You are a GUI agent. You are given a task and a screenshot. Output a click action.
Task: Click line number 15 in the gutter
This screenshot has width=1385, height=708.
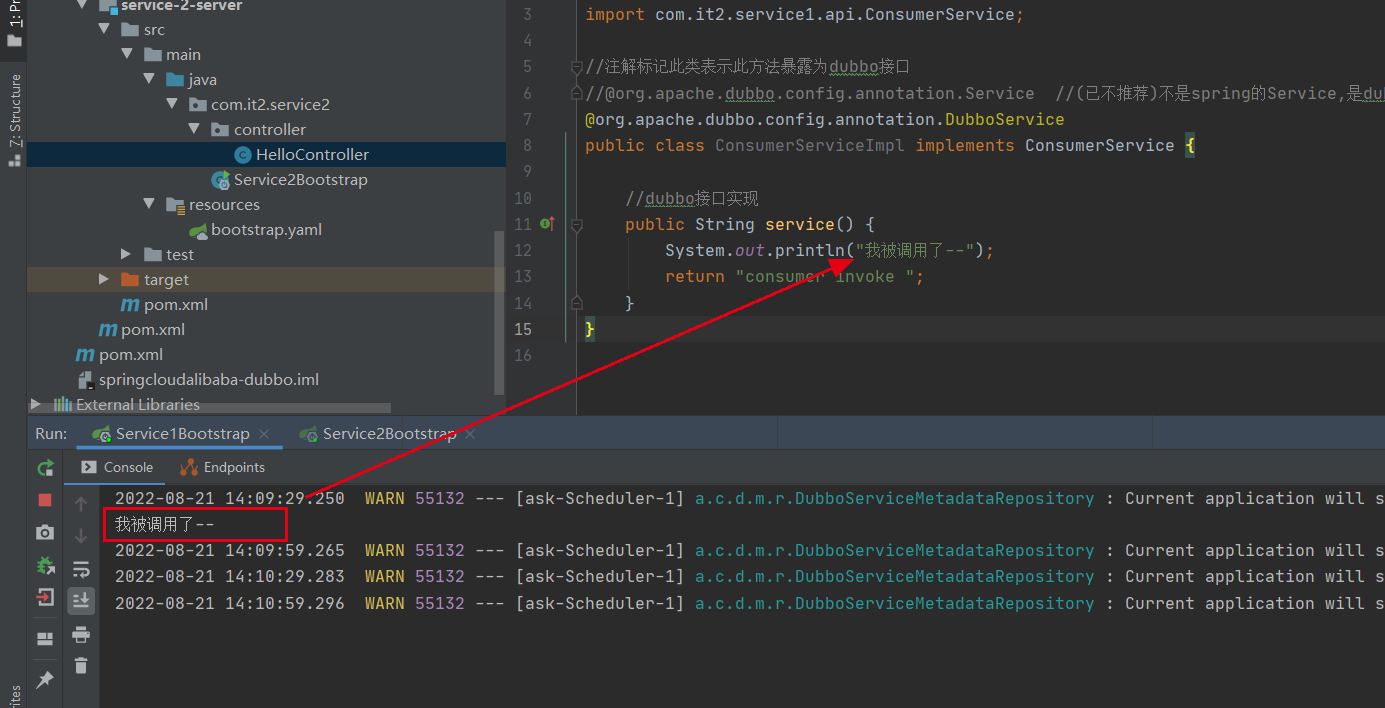pyautogui.click(x=523, y=329)
